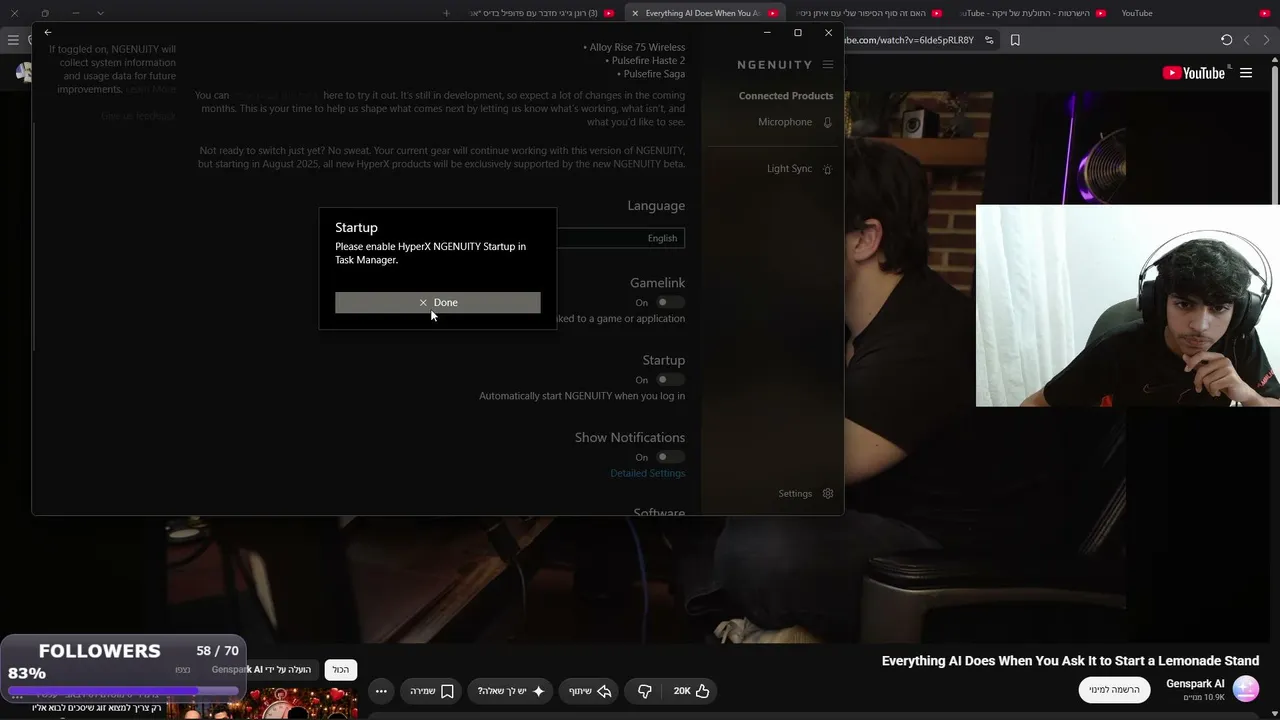The image size is (1280, 720).
Task: Click the Pulsefire Haste 2 list item
Action: [645, 61]
